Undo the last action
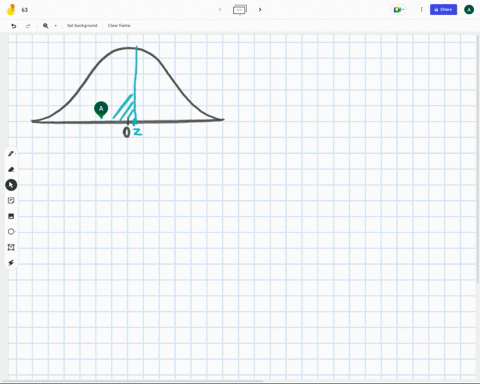Screen dimensions: 480x384 tap(14, 26)
